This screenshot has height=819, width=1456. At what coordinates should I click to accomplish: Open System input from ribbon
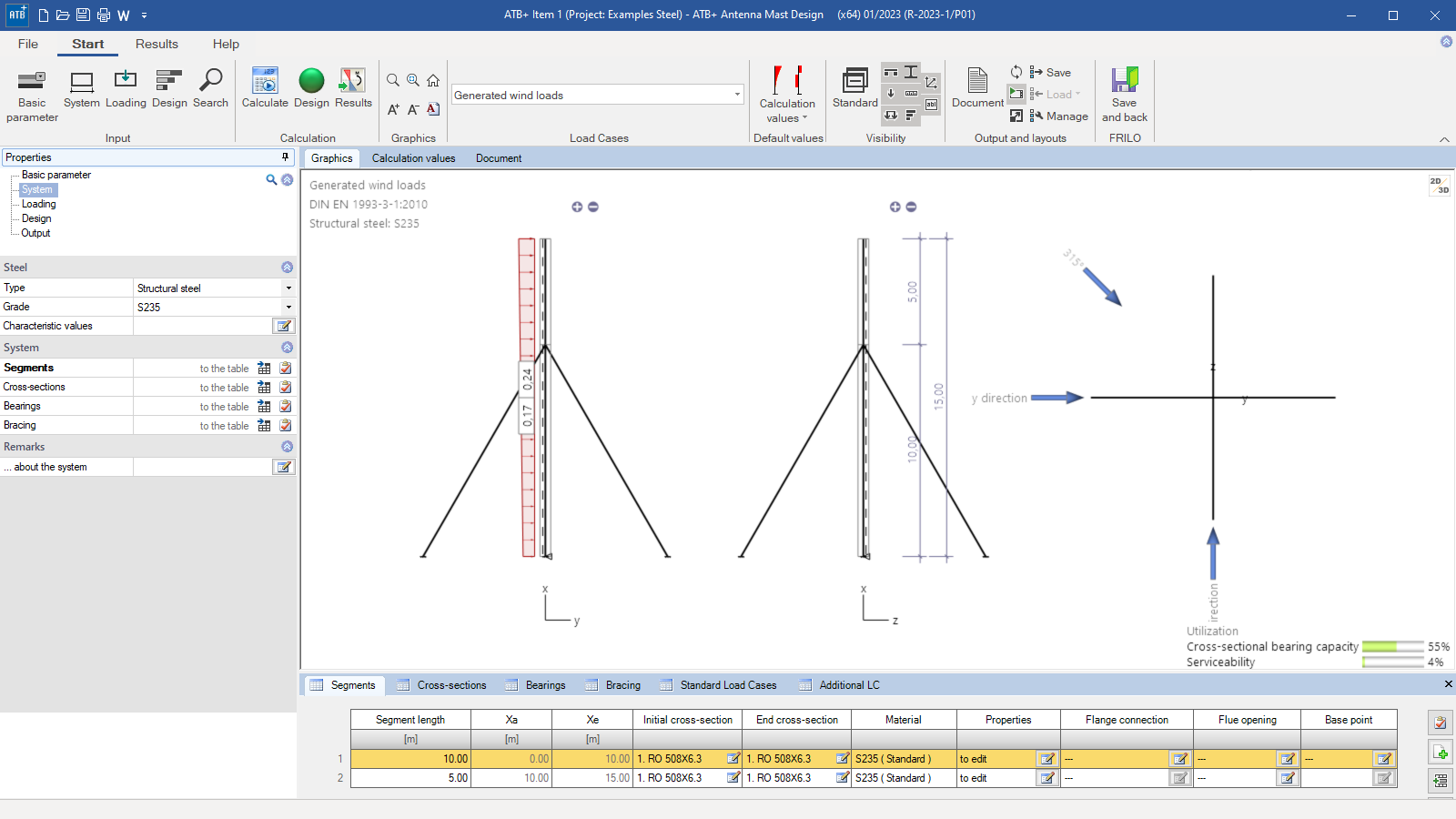[x=82, y=89]
